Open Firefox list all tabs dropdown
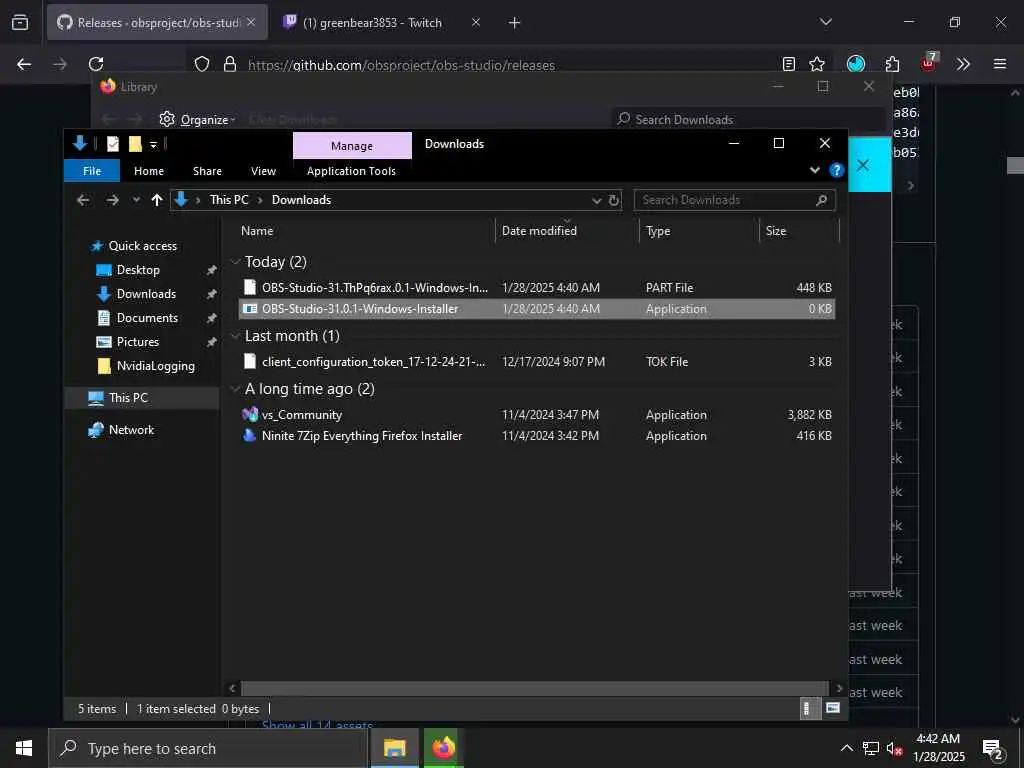 pyautogui.click(x=825, y=22)
